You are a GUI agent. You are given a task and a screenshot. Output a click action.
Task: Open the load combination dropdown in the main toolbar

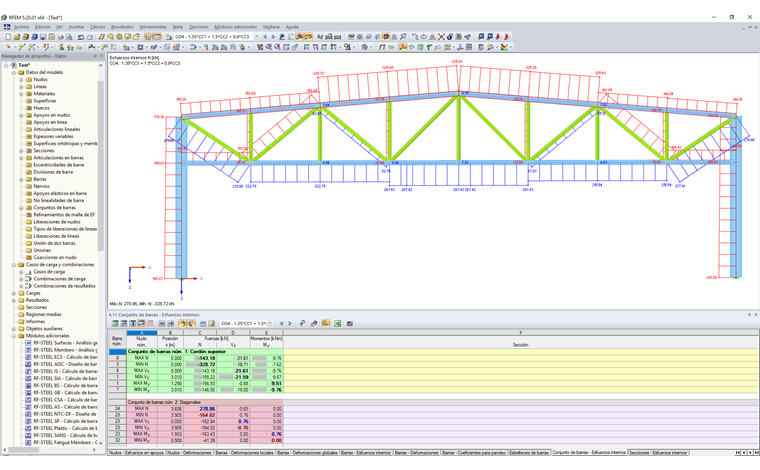point(257,37)
